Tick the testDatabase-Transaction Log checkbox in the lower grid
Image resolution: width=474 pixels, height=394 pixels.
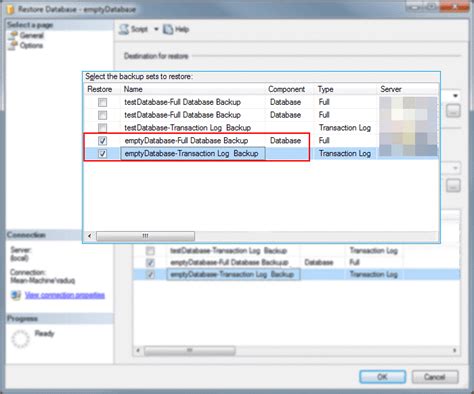(x=150, y=251)
